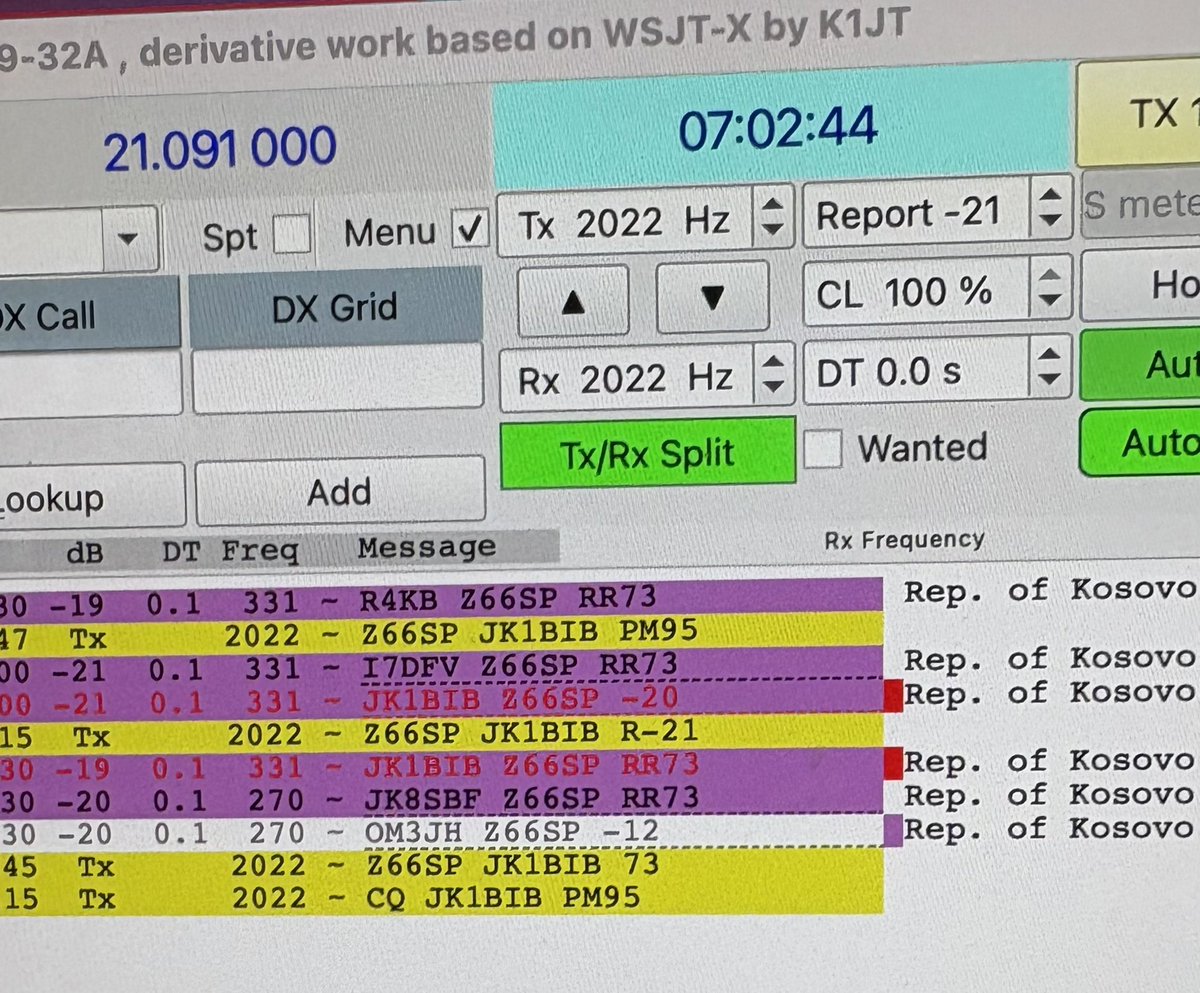Screen dimensions: 1200x993
Task: Click the 07:02:44 clock display
Action: 780,127
